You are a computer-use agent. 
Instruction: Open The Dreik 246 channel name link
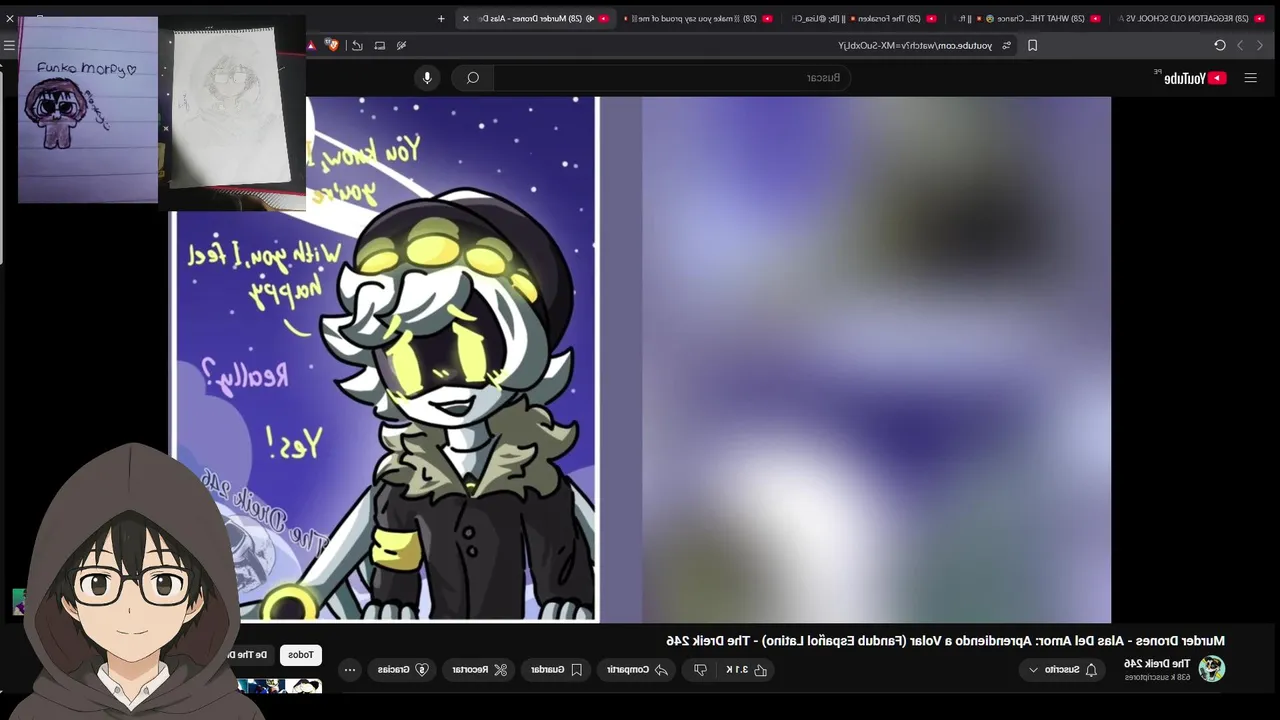(x=1157, y=663)
